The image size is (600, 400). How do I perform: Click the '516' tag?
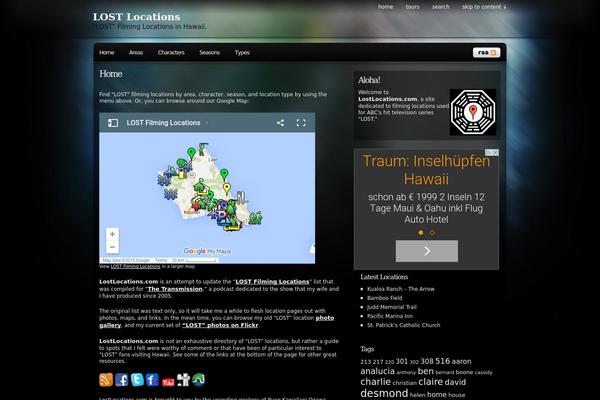pos(442,361)
